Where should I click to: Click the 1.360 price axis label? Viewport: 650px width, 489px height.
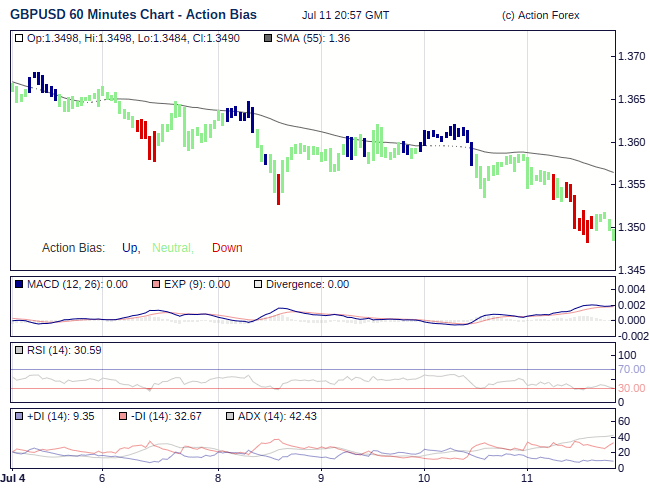click(x=631, y=142)
